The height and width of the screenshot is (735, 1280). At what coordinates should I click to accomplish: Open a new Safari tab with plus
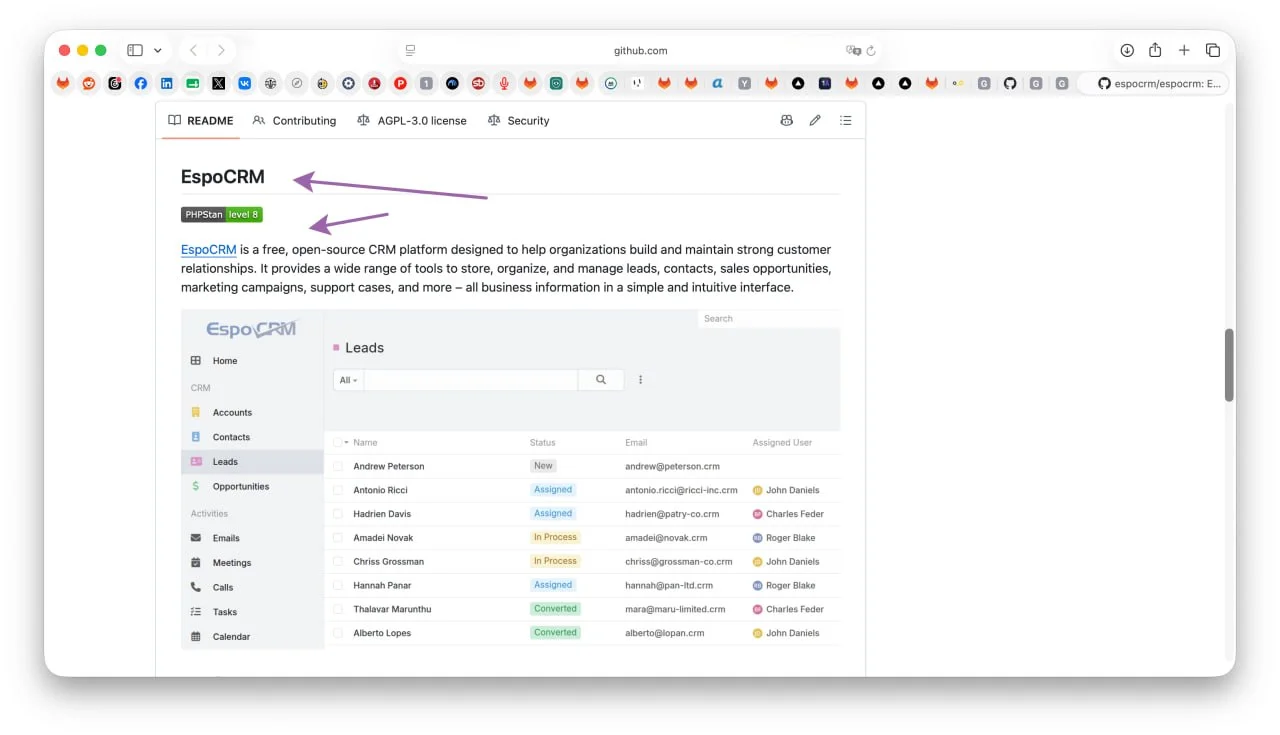point(1184,50)
